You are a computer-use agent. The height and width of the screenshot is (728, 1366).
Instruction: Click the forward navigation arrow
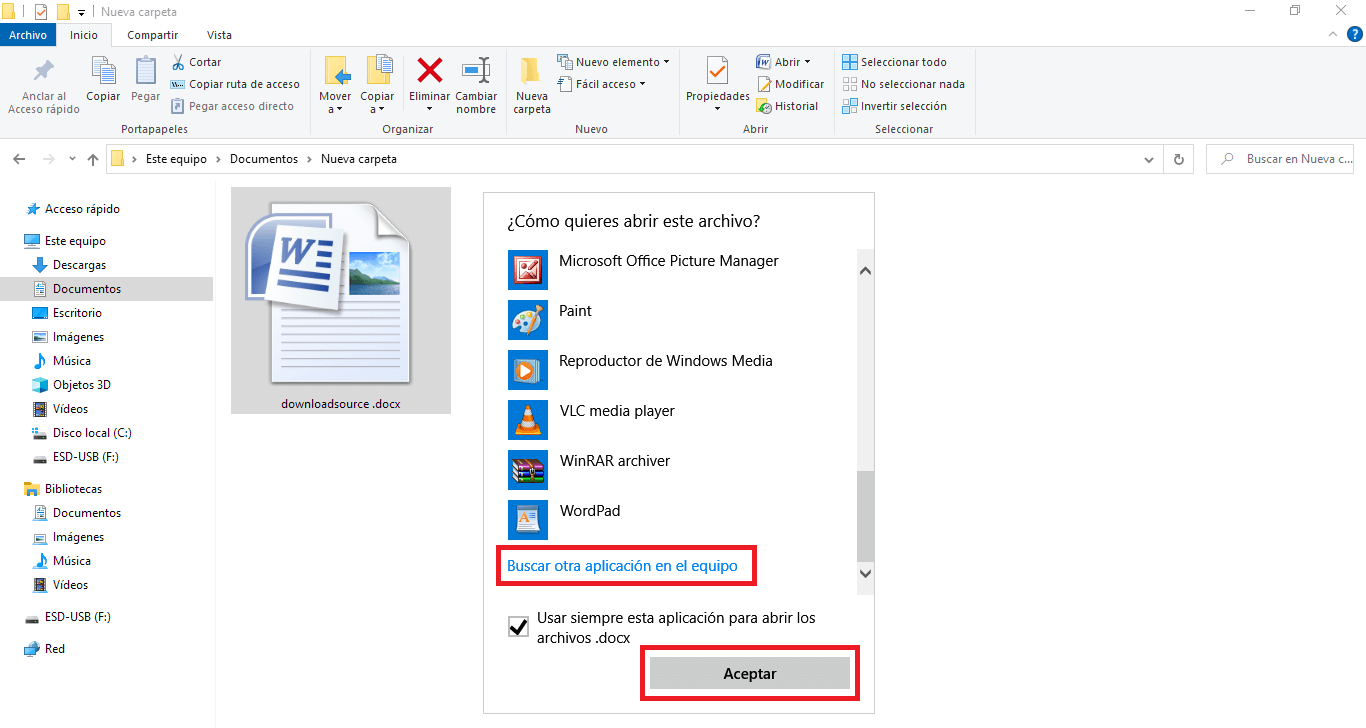click(48, 159)
